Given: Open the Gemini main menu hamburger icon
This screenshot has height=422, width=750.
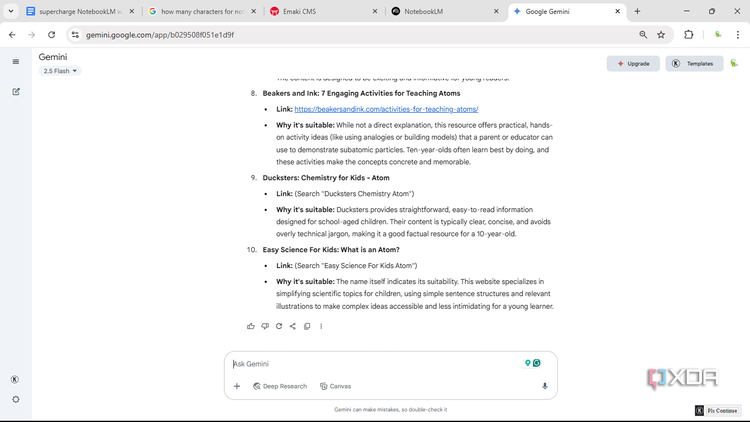Looking at the screenshot, I should pyautogui.click(x=16, y=62).
